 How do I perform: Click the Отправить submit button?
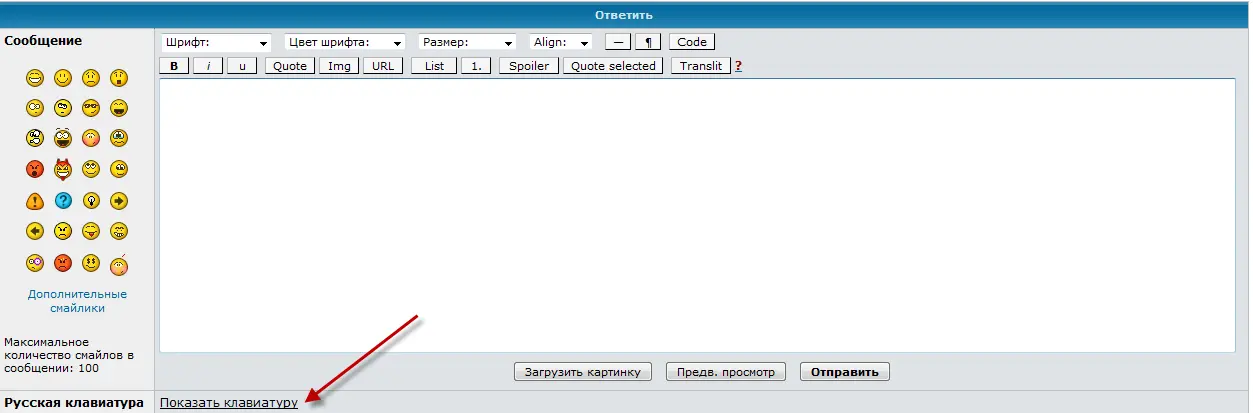coord(845,372)
